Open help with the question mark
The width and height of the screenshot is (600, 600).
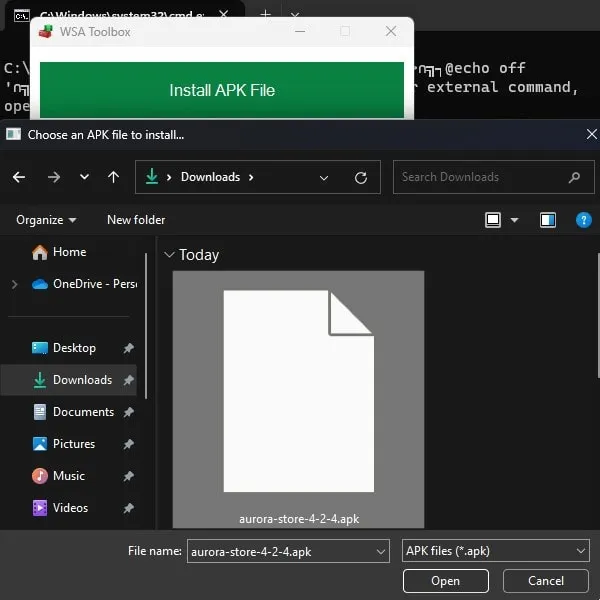(x=584, y=220)
